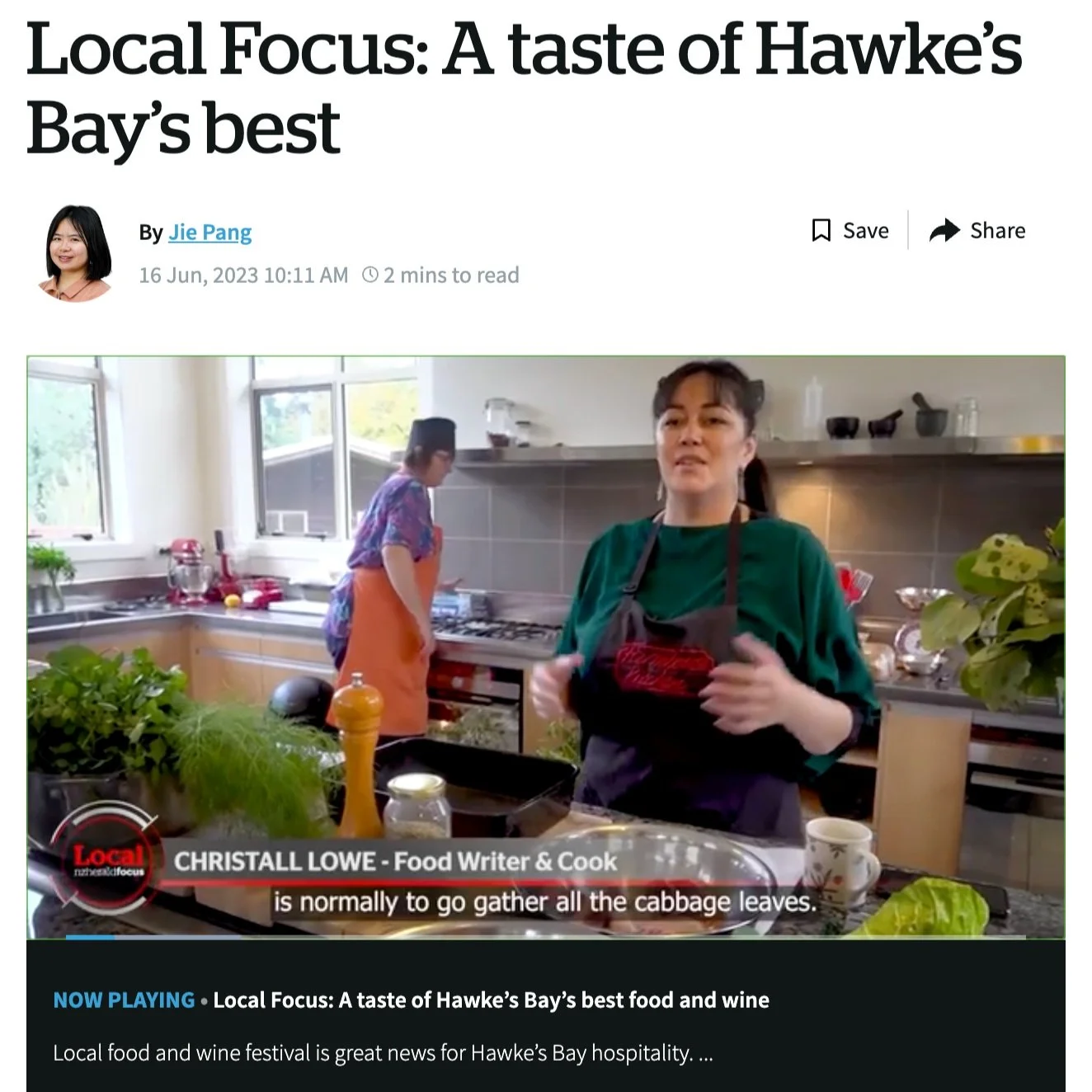The width and height of the screenshot is (1092, 1092).
Task: Select the now-playing video title text
Action: pos(491,1000)
